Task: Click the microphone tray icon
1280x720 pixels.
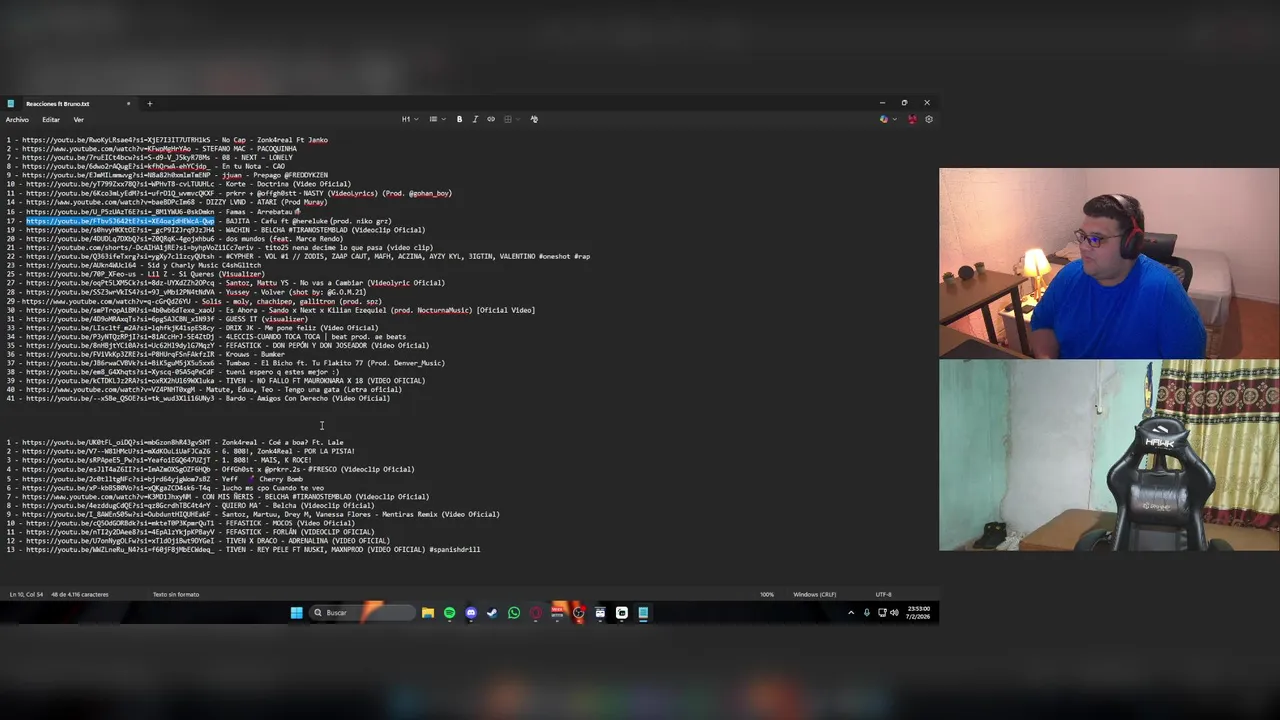Action: pos(867,613)
